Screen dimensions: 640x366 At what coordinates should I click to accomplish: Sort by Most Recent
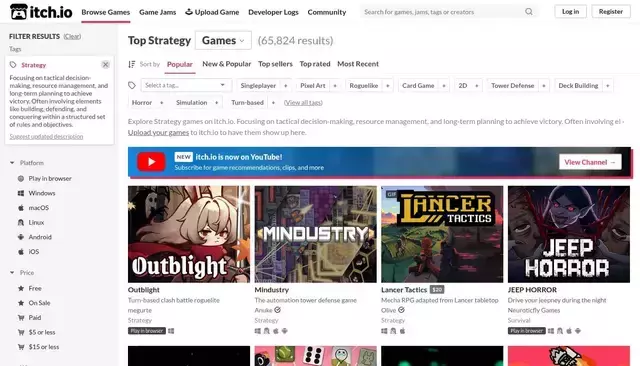coord(358,64)
